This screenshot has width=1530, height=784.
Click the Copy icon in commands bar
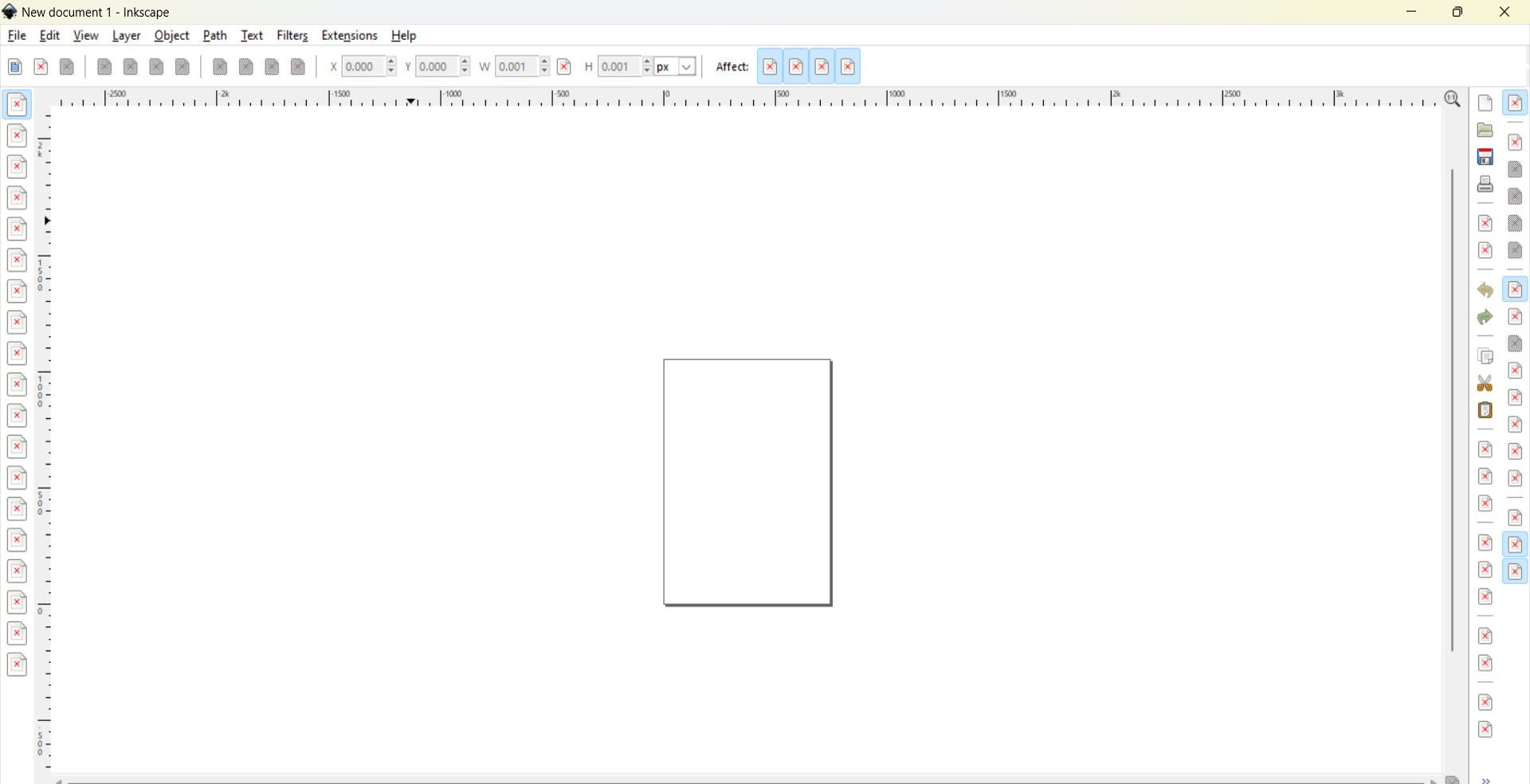[x=1485, y=356]
